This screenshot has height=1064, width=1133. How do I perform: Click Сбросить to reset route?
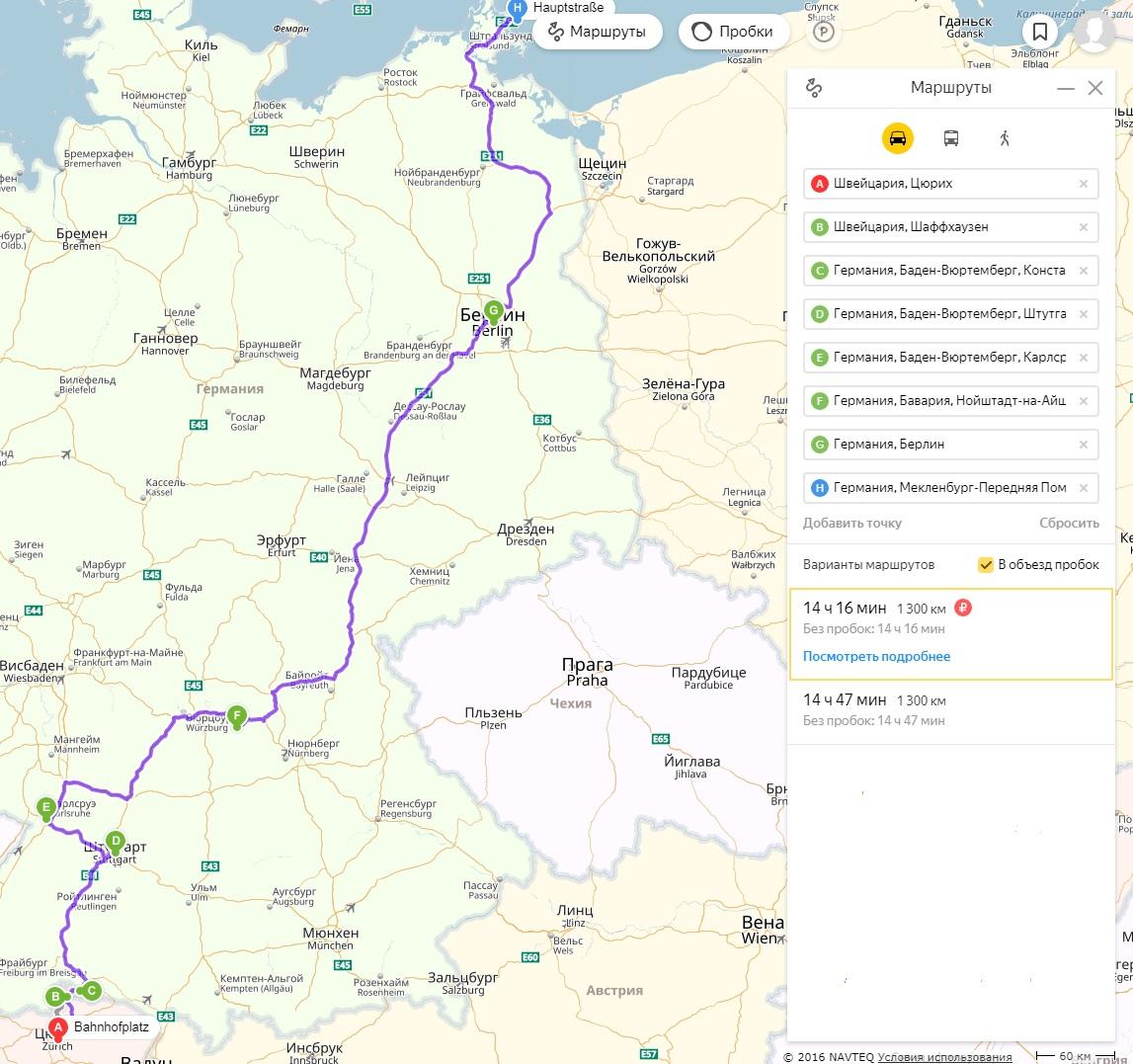1069,523
